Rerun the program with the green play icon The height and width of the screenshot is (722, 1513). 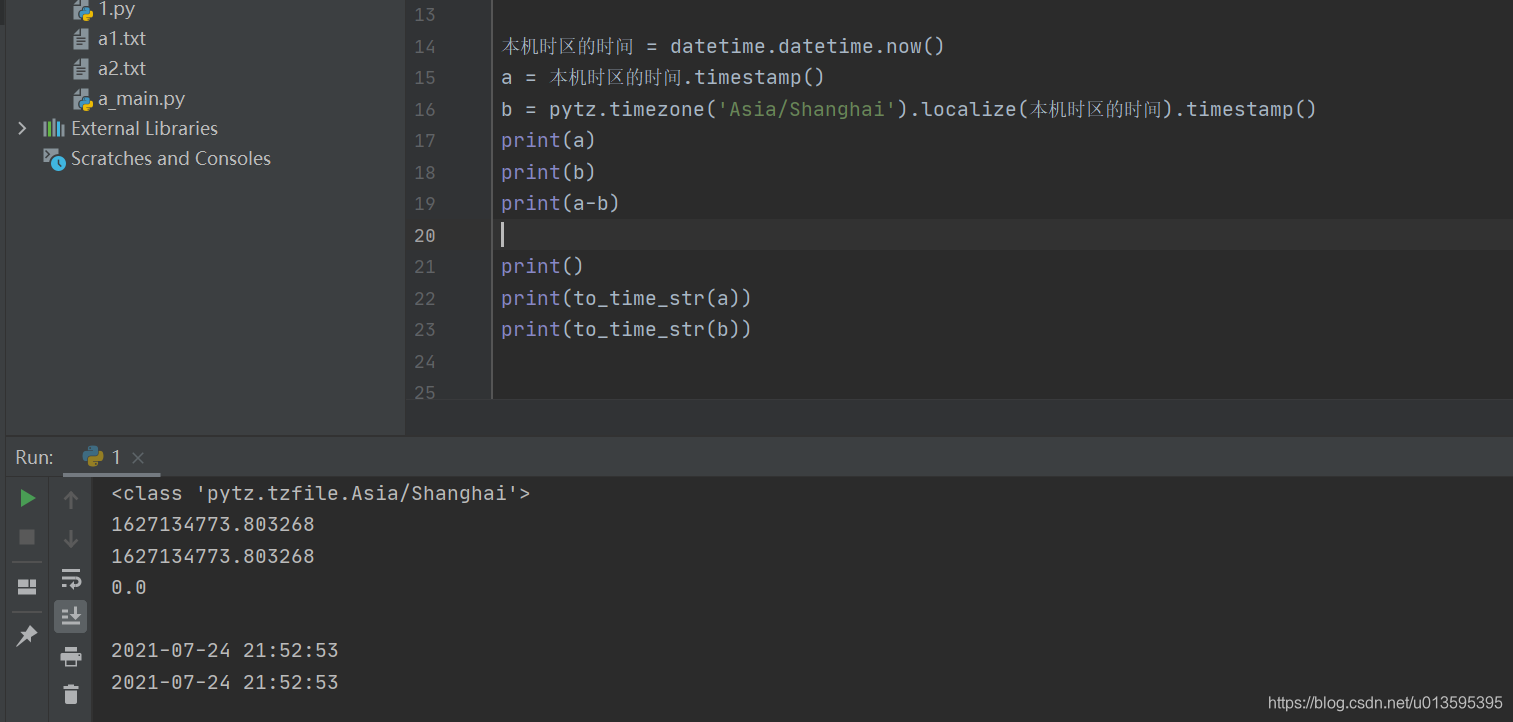[x=27, y=497]
